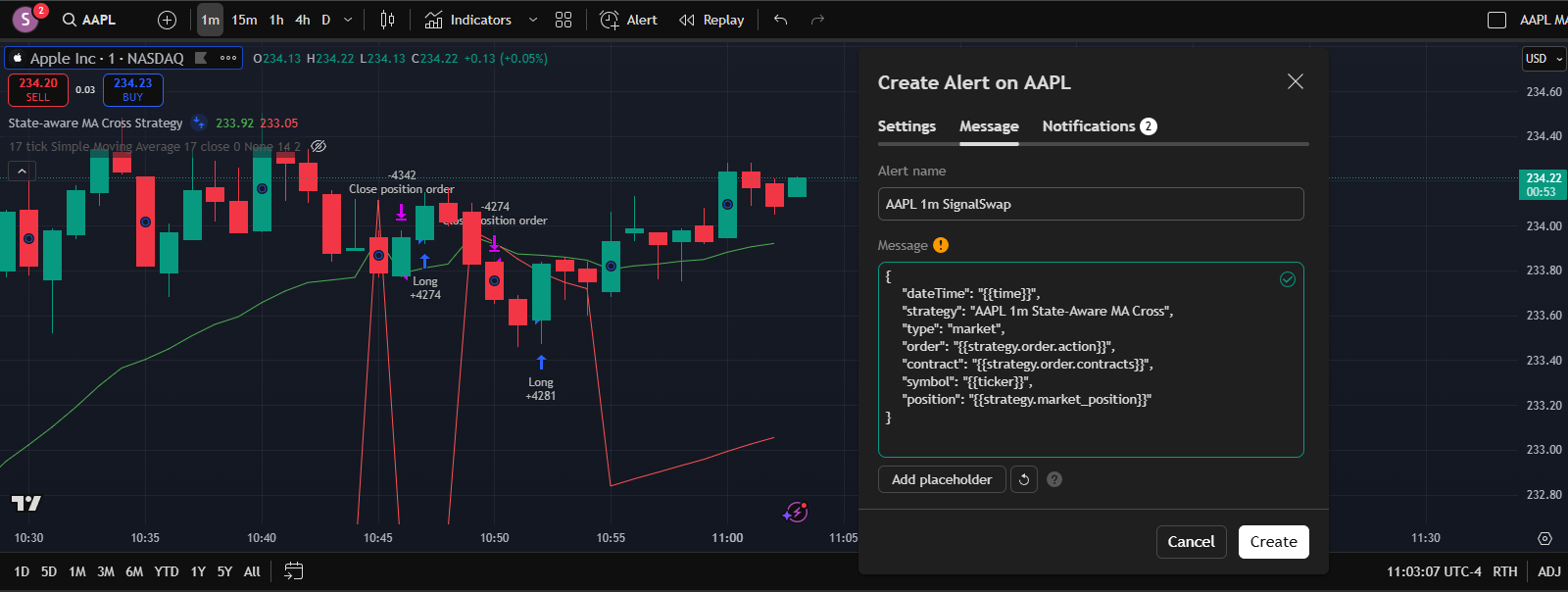Image resolution: width=1568 pixels, height=592 pixels.
Task: Collapse the indicator legend with the chevron
Action: click(x=22, y=171)
